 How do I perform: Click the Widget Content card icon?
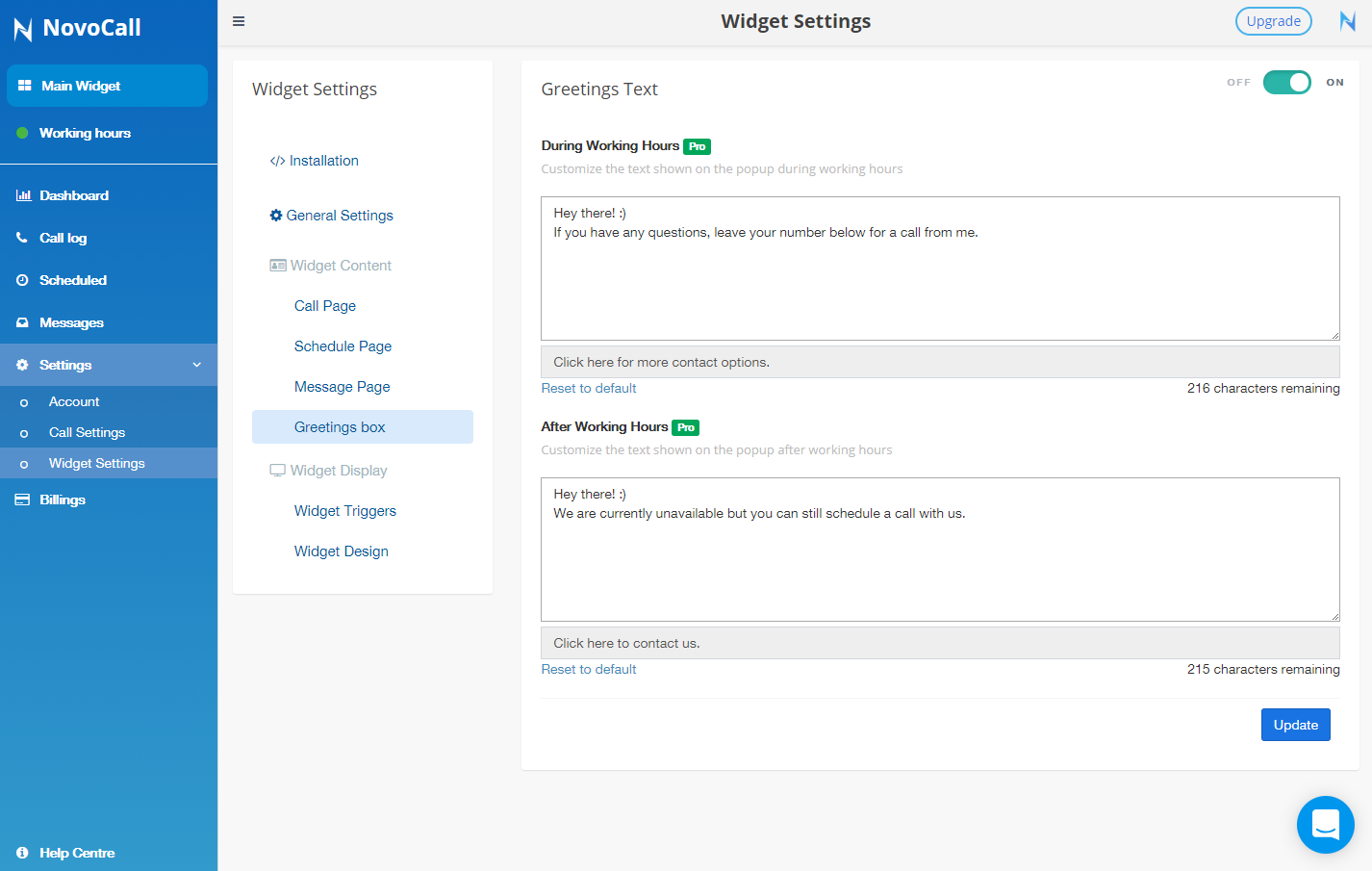click(278, 266)
